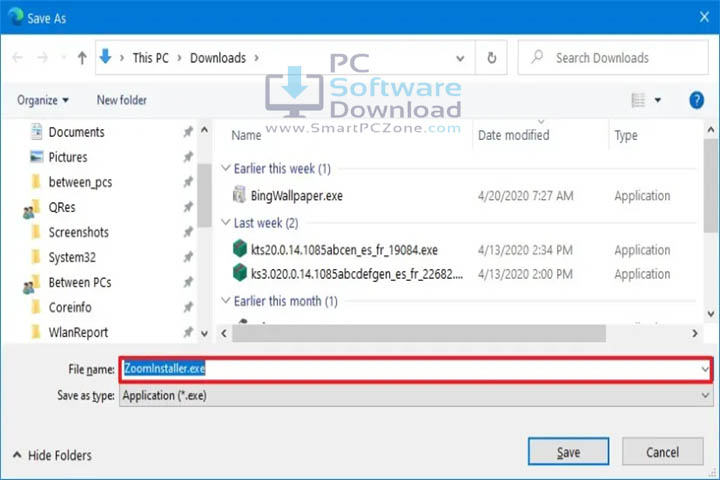Collapse the Earlier this month group
Viewport: 720px width, 480px height.
[x=225, y=300]
